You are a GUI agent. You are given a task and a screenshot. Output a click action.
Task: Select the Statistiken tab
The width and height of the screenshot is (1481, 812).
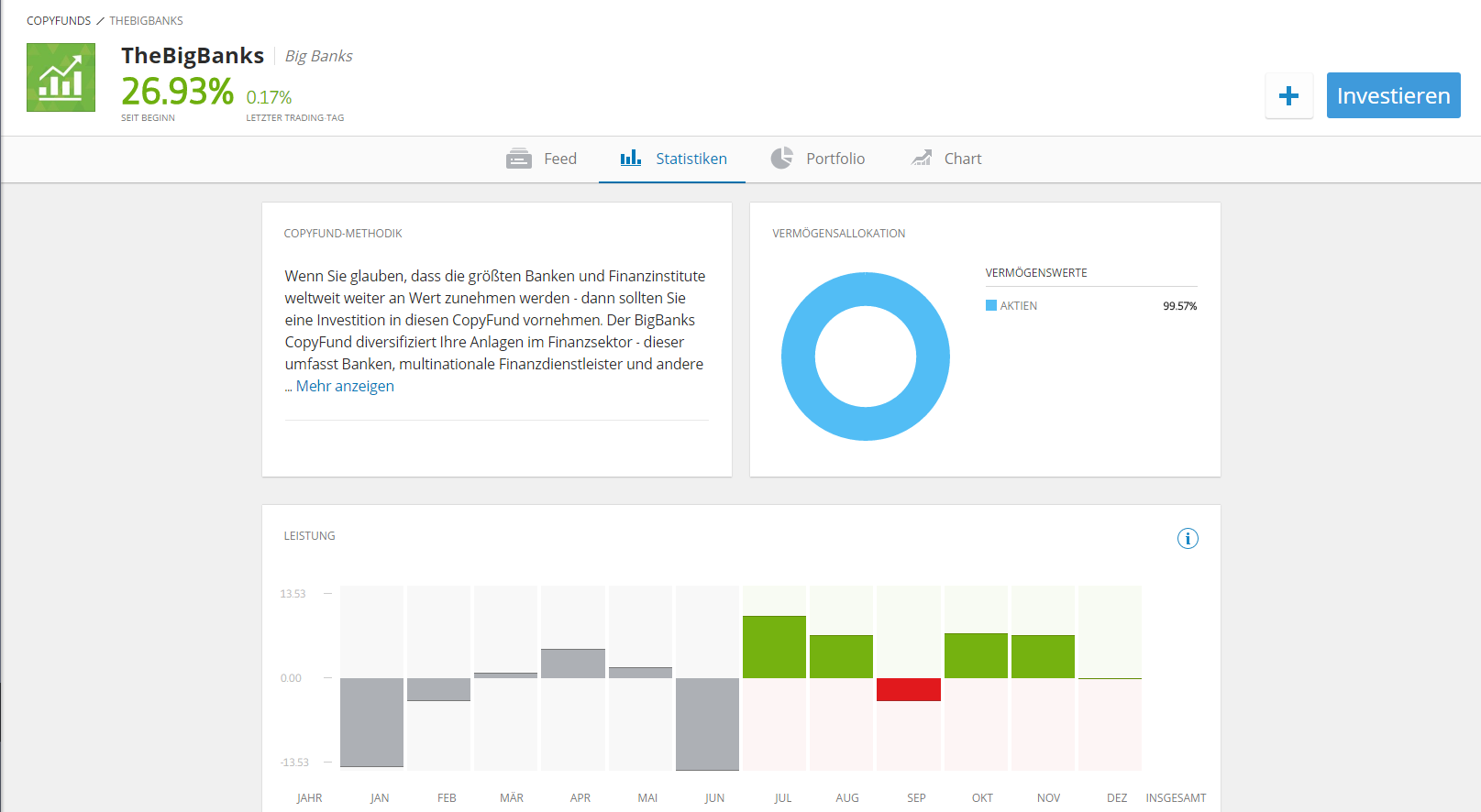(x=672, y=159)
